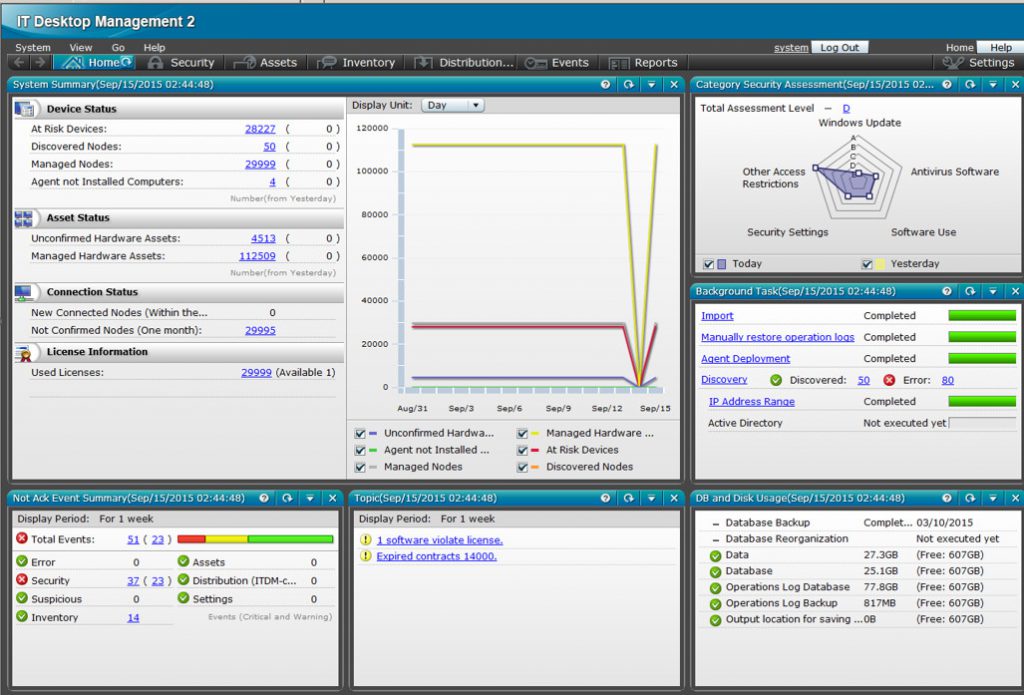Click the red Error icon beside Discovery
The image size is (1024, 695).
[889, 380]
